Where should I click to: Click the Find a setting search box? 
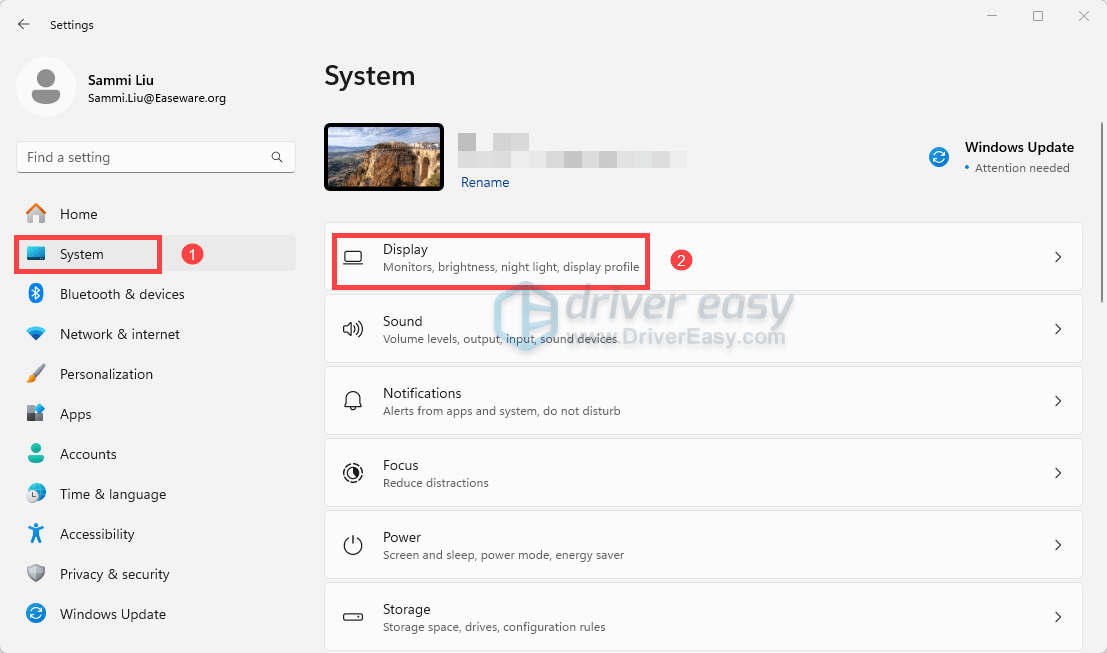coord(145,157)
